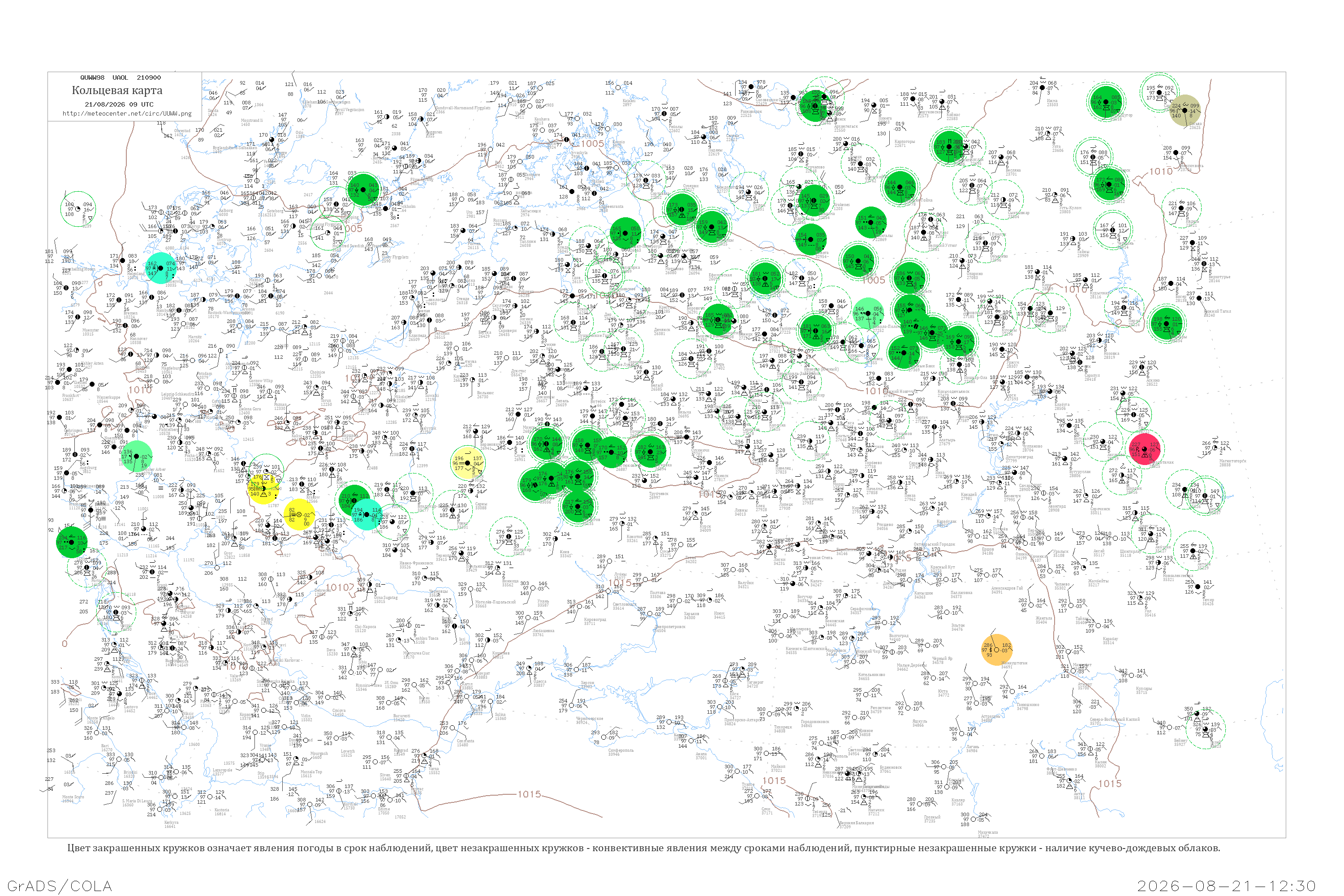Select the cyan circle reading 162 074 147
Screen dimensions: 1344x896
(x=161, y=268)
